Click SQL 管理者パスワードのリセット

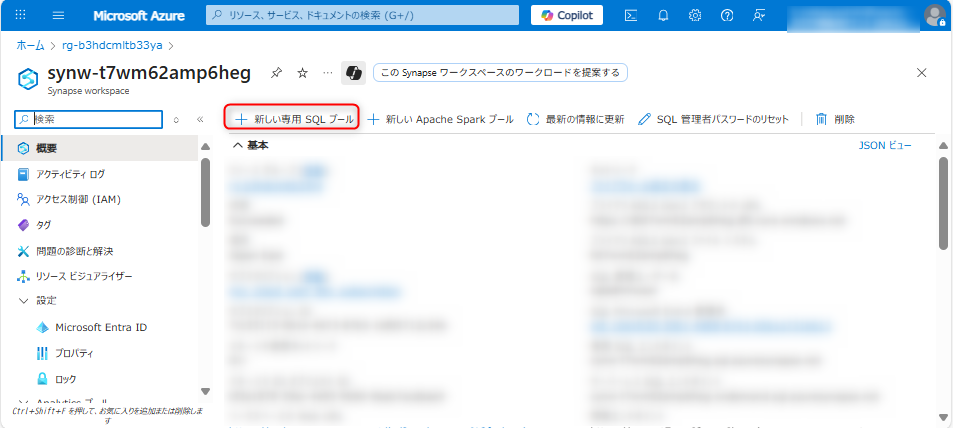pos(714,119)
